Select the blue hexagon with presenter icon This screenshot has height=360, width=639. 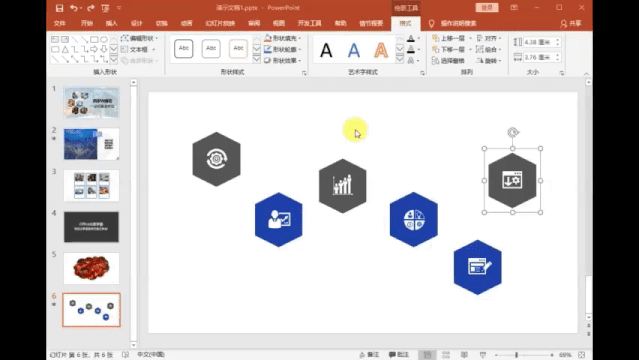click(x=279, y=220)
